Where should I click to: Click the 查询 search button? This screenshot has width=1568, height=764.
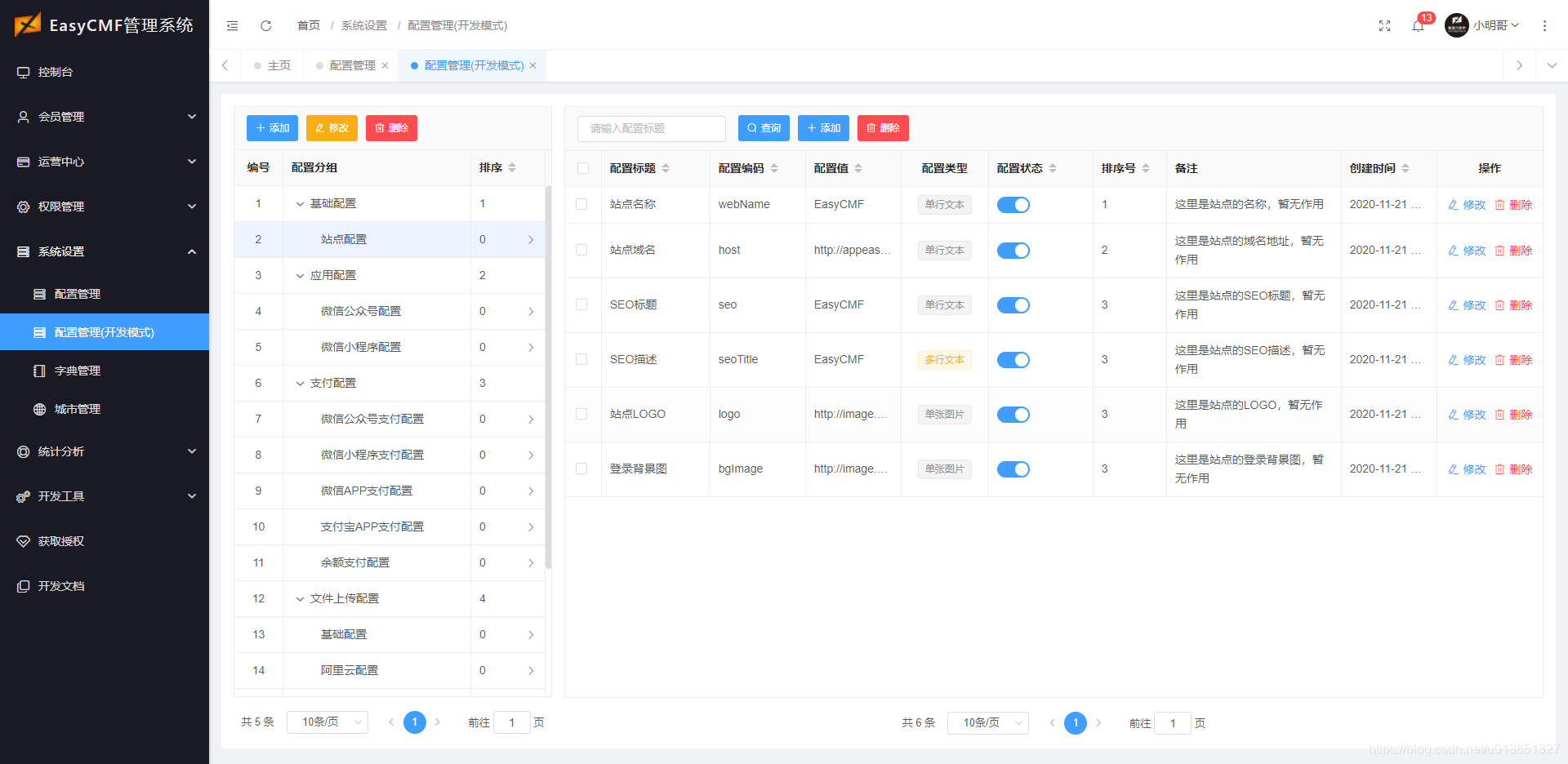coord(764,128)
